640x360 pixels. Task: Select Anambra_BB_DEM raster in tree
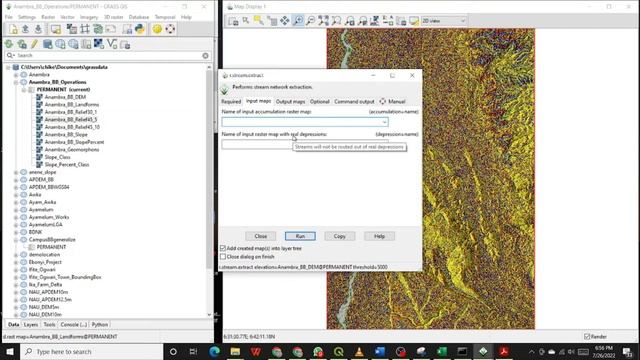[x=65, y=97]
